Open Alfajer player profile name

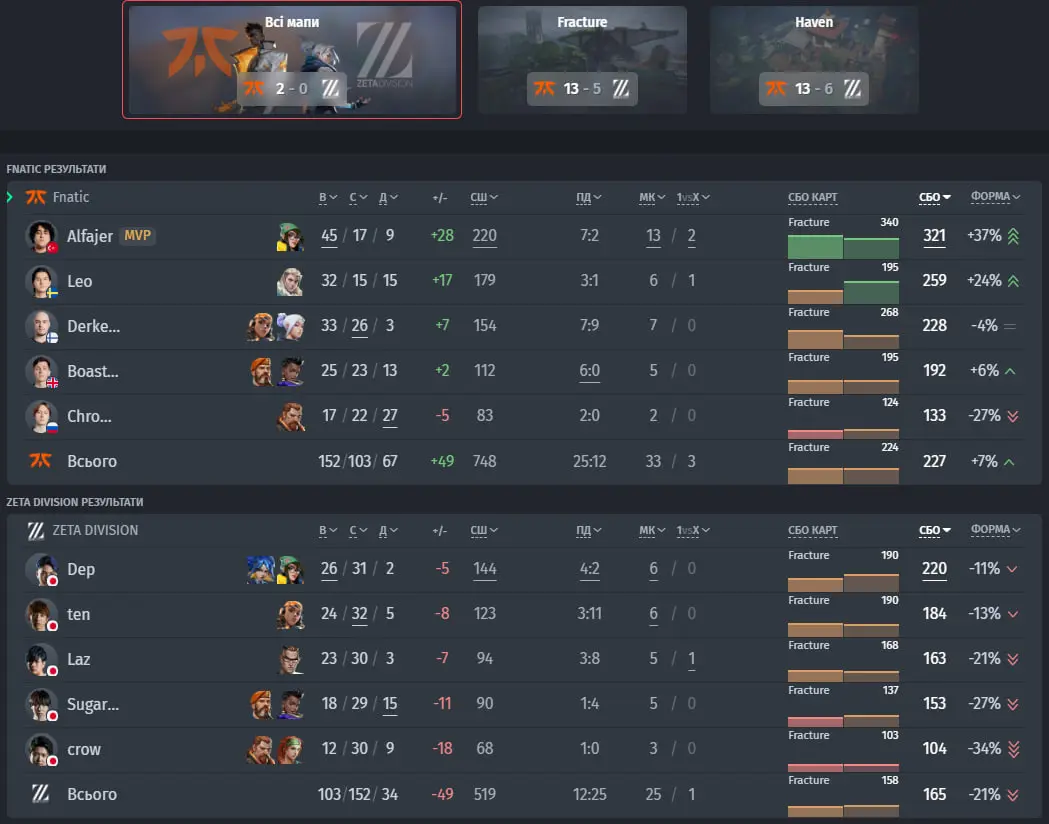tap(90, 236)
